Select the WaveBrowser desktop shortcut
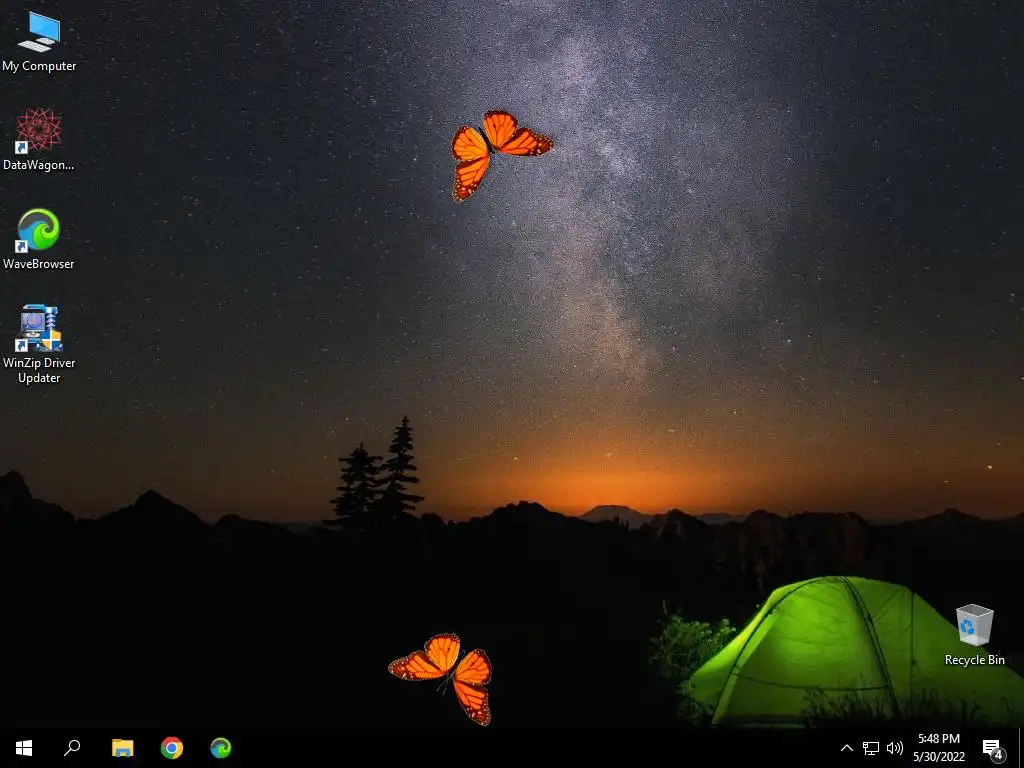The width and height of the screenshot is (1024, 768). click(x=39, y=238)
